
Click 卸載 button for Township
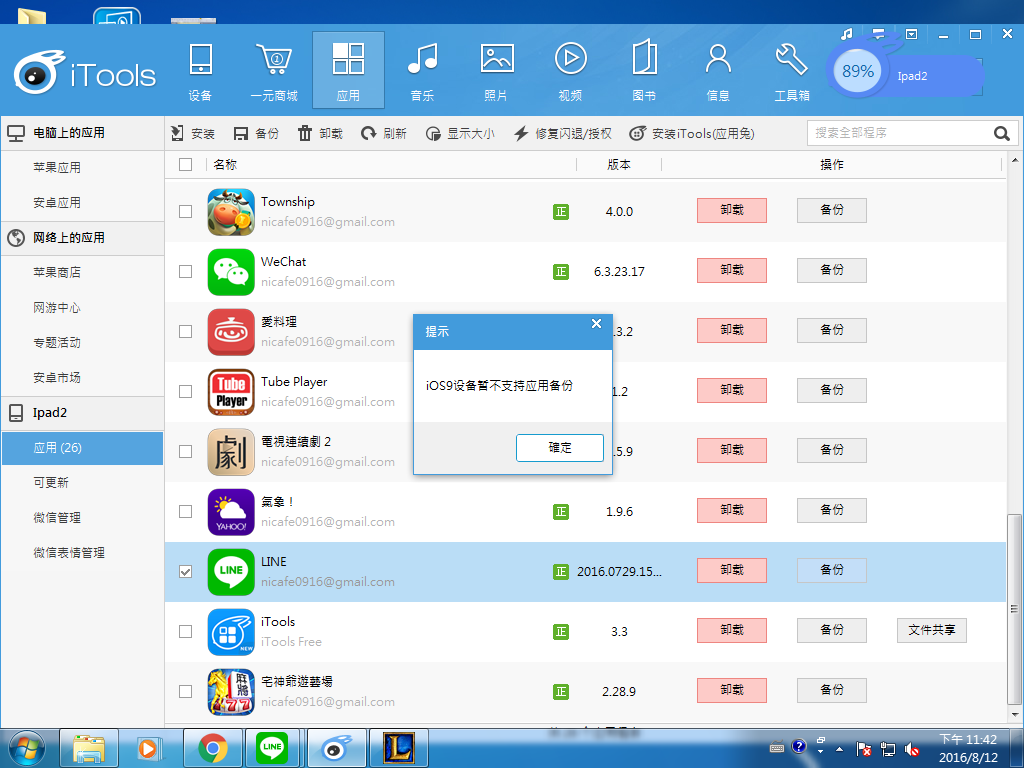732,210
